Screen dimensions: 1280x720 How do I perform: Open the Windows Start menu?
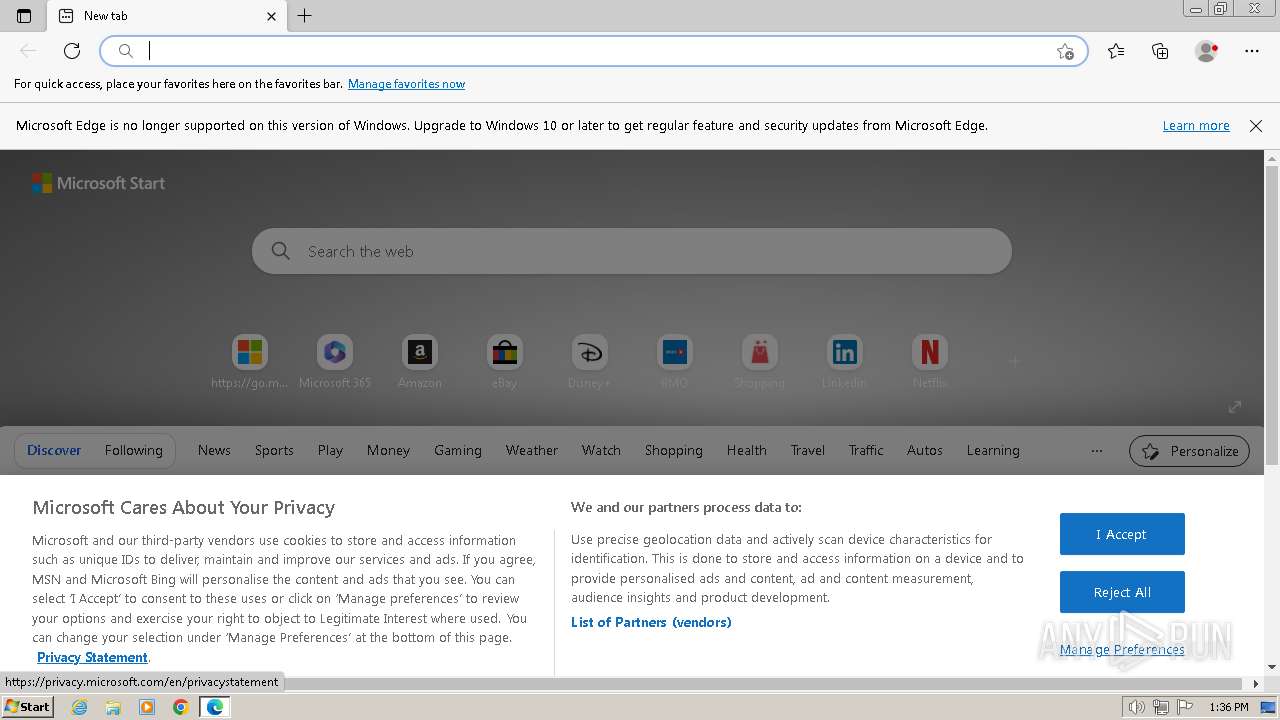point(27,707)
